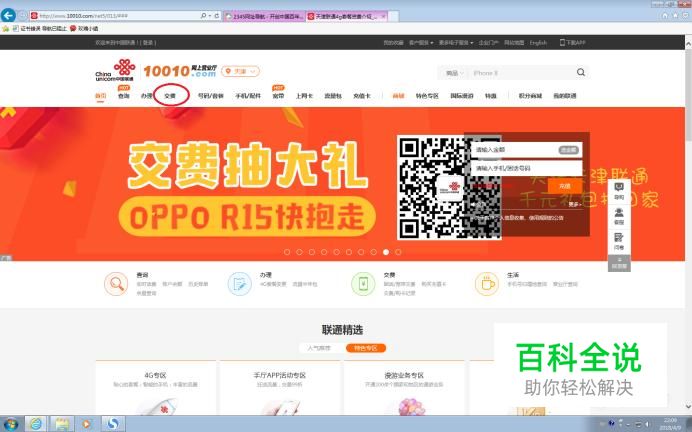Open the 宽带 navigation item
The width and height of the screenshot is (692, 432).
278,96
